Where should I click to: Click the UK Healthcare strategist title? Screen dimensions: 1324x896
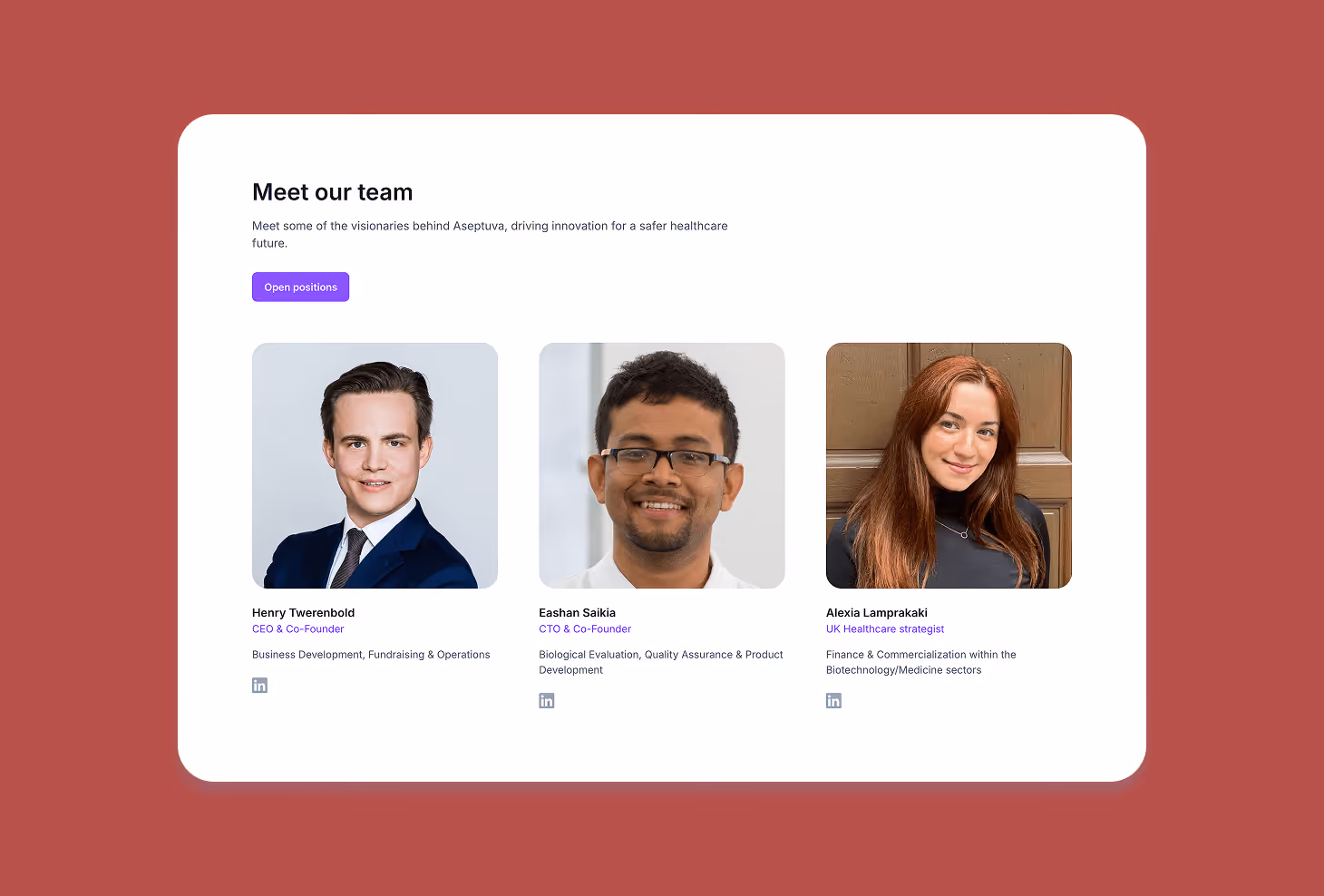click(885, 629)
